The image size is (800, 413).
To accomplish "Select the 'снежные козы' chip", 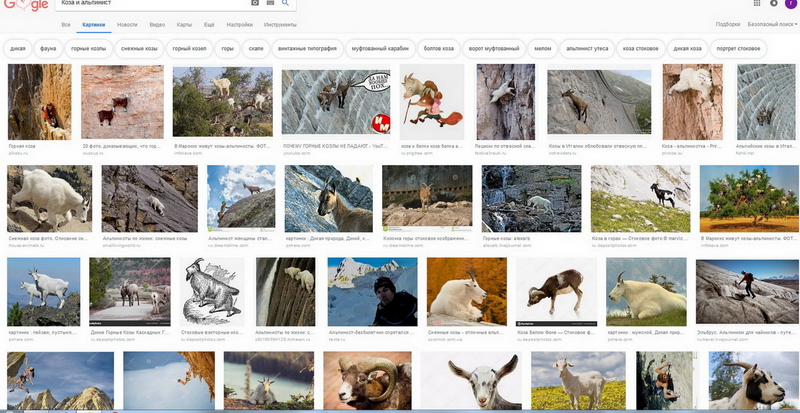I will pyautogui.click(x=139, y=49).
